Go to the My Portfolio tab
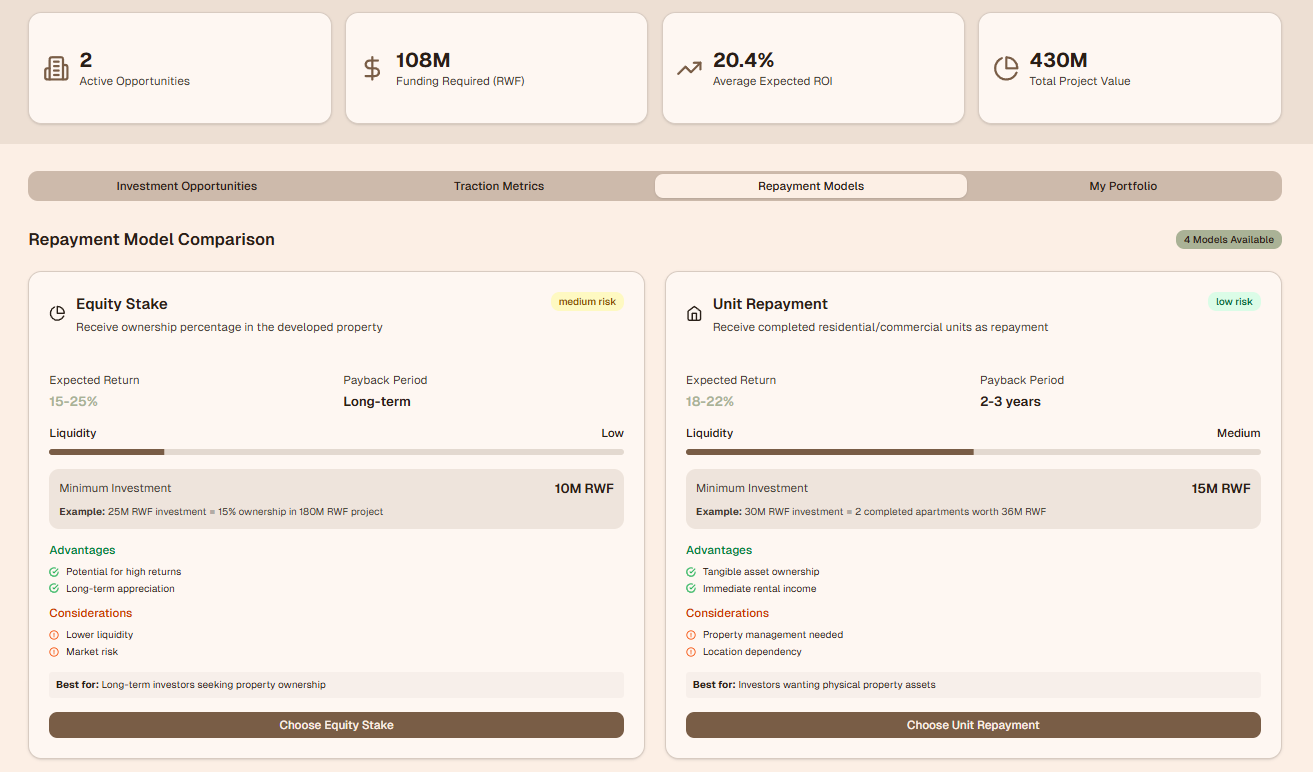The image size is (1313, 772). (1123, 186)
